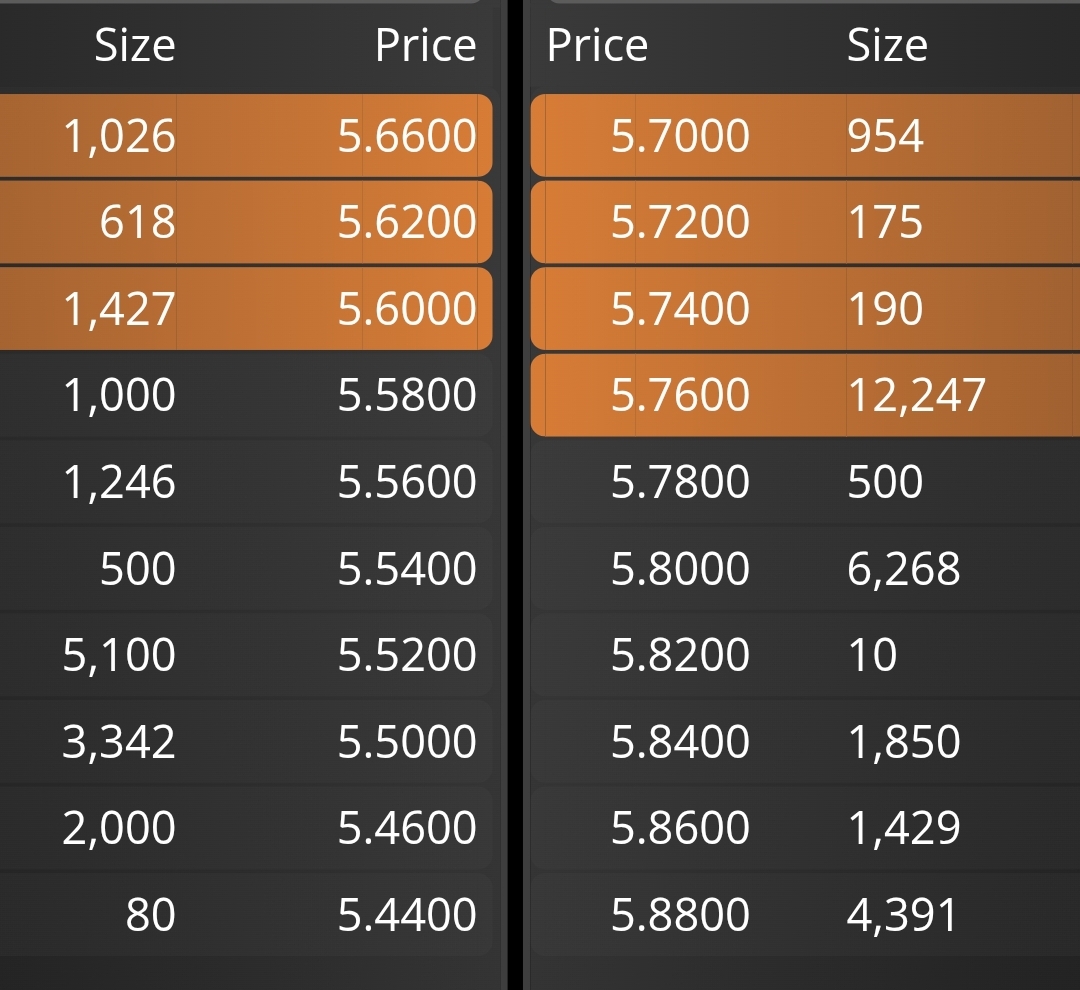Screen dimensions: 1080x990
Task: Pick the 5.5000 bid price row
Action: click(246, 741)
